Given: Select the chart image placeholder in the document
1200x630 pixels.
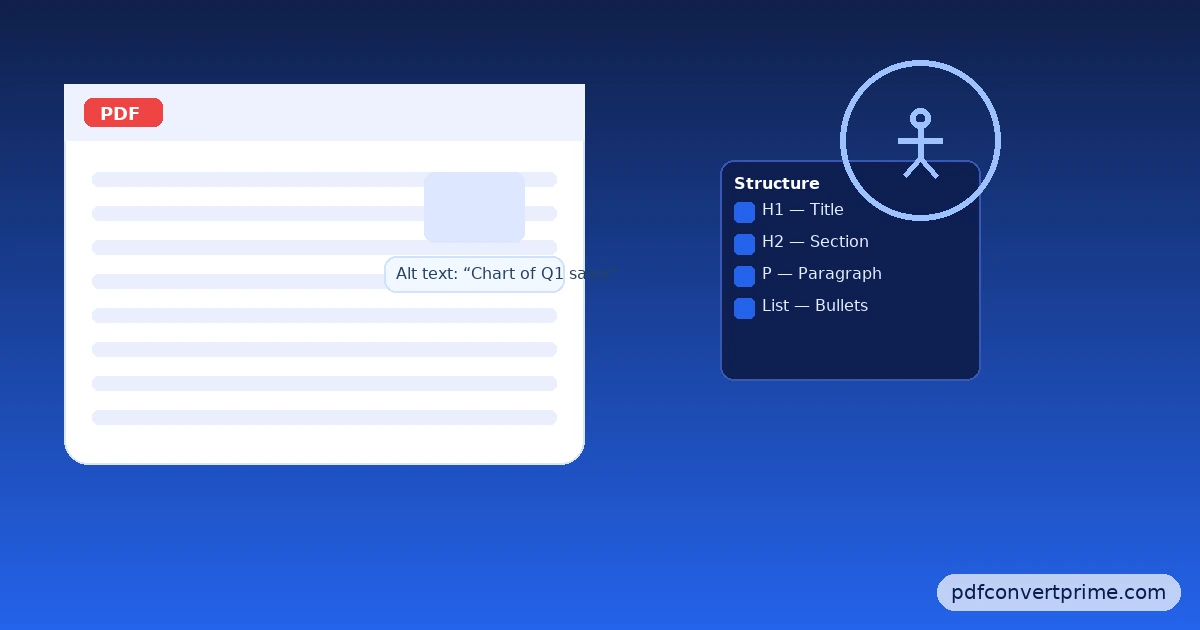Looking at the screenshot, I should pyautogui.click(x=474, y=207).
